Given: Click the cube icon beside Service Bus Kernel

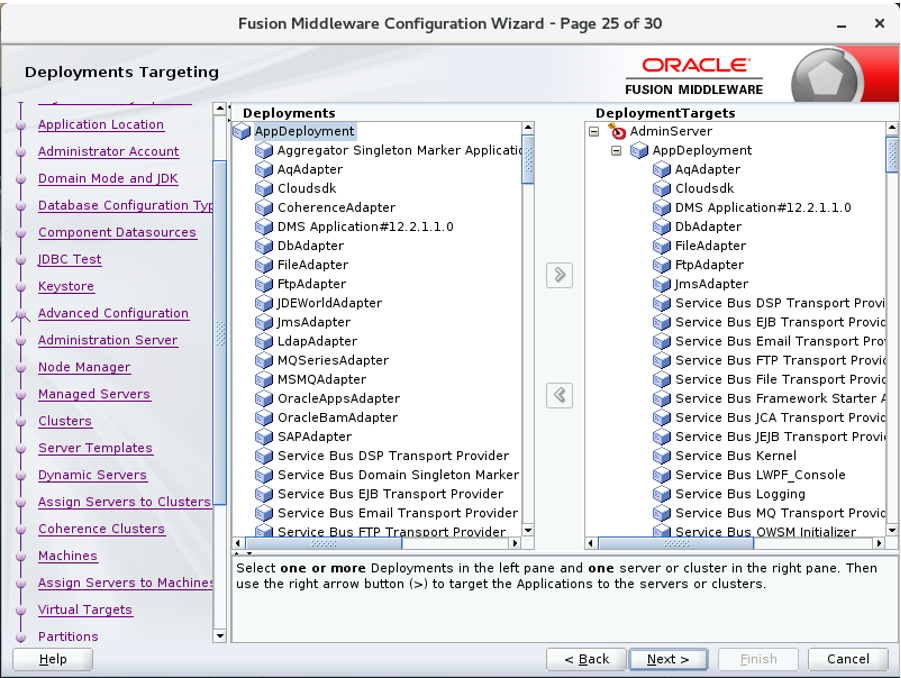Looking at the screenshot, I should pos(662,456).
